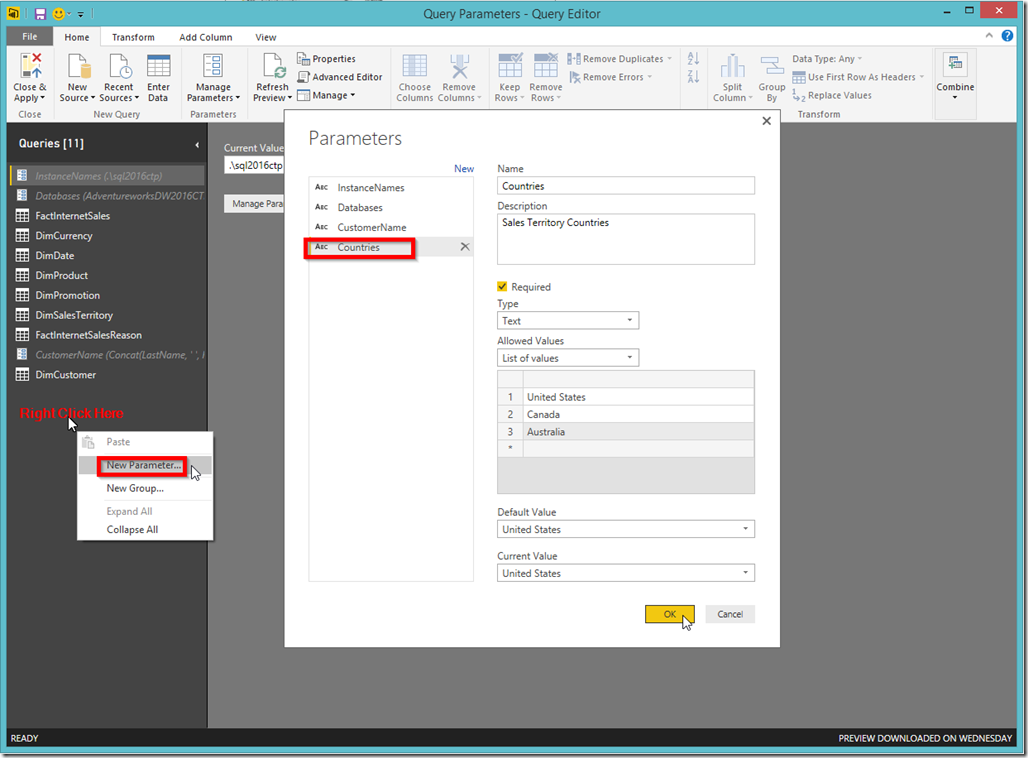This screenshot has width=1028, height=758.
Task: Select the Databases parameter in the dialog list
Action: coord(391,207)
